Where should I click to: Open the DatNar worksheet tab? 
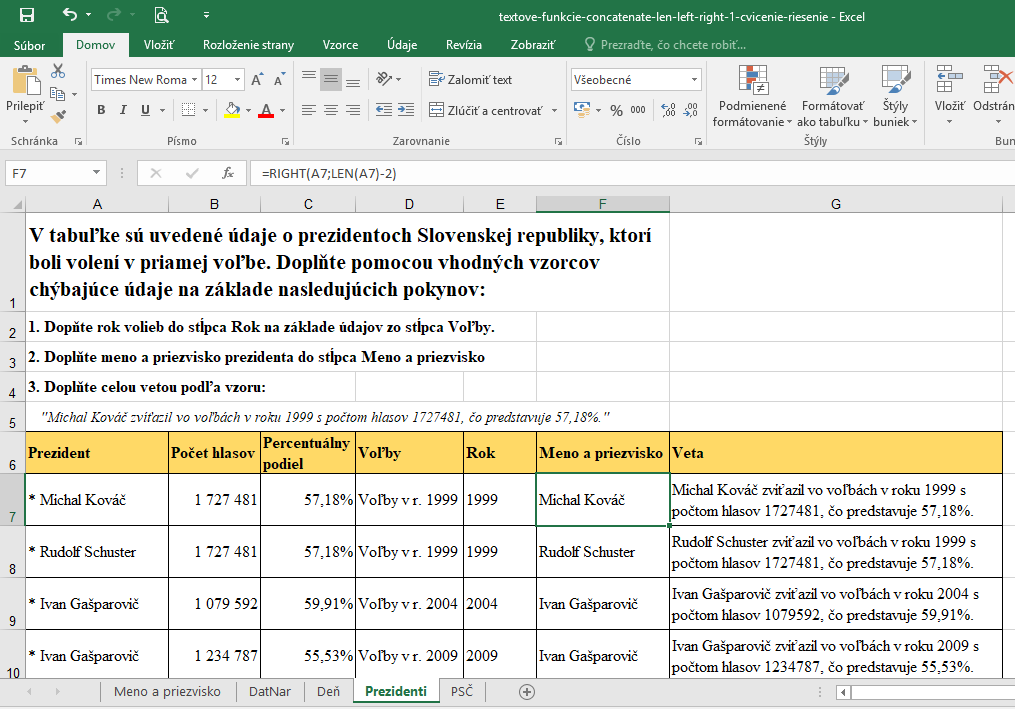pos(270,691)
